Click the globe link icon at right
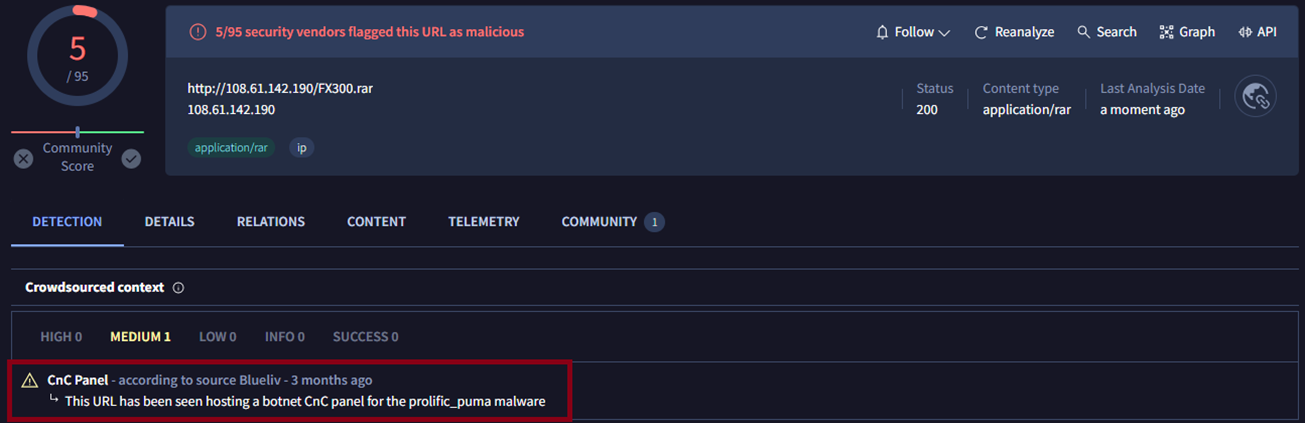Viewport: 1305px width, 423px height. pyautogui.click(x=1255, y=97)
